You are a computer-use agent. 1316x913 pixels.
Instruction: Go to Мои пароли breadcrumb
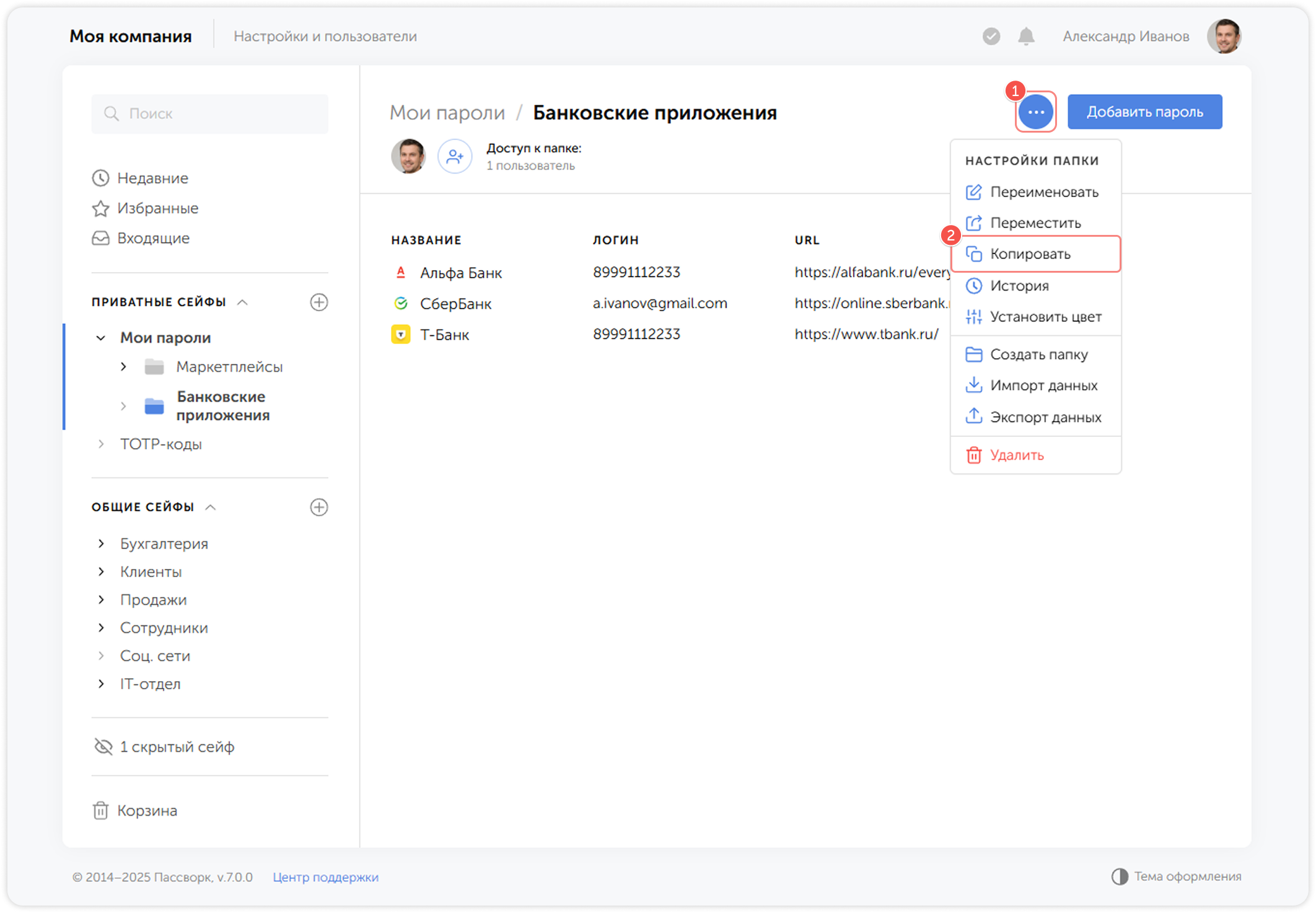447,113
